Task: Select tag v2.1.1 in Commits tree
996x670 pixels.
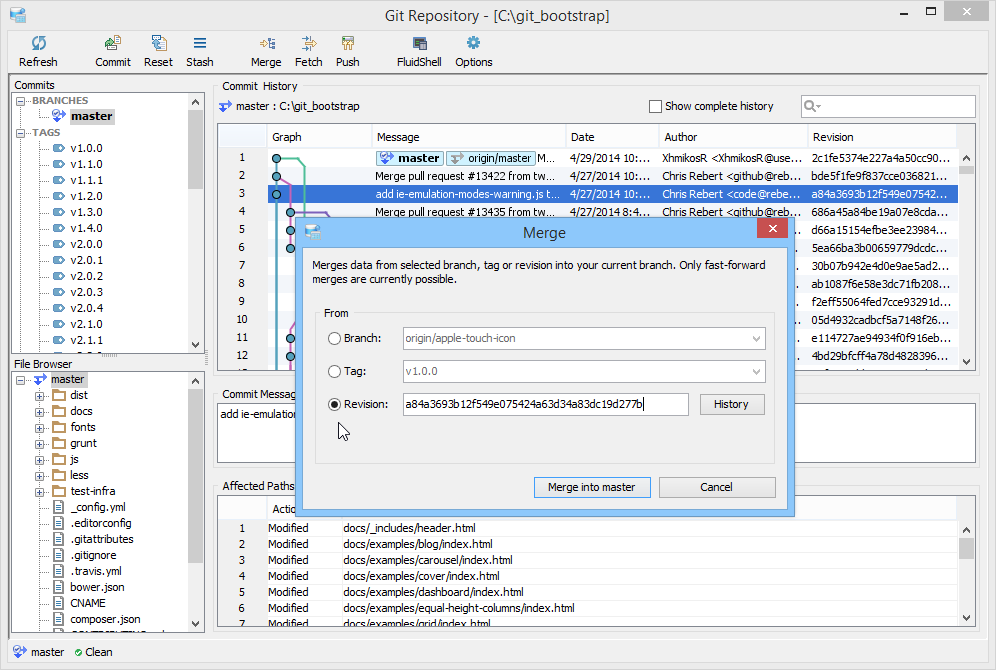Action: tap(86, 340)
